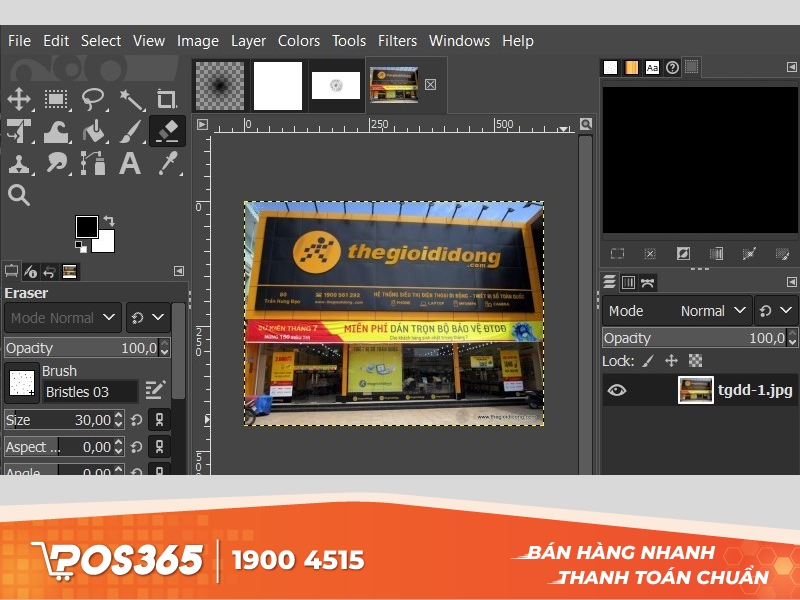Adjust the layer Opacity slider

coord(695,338)
